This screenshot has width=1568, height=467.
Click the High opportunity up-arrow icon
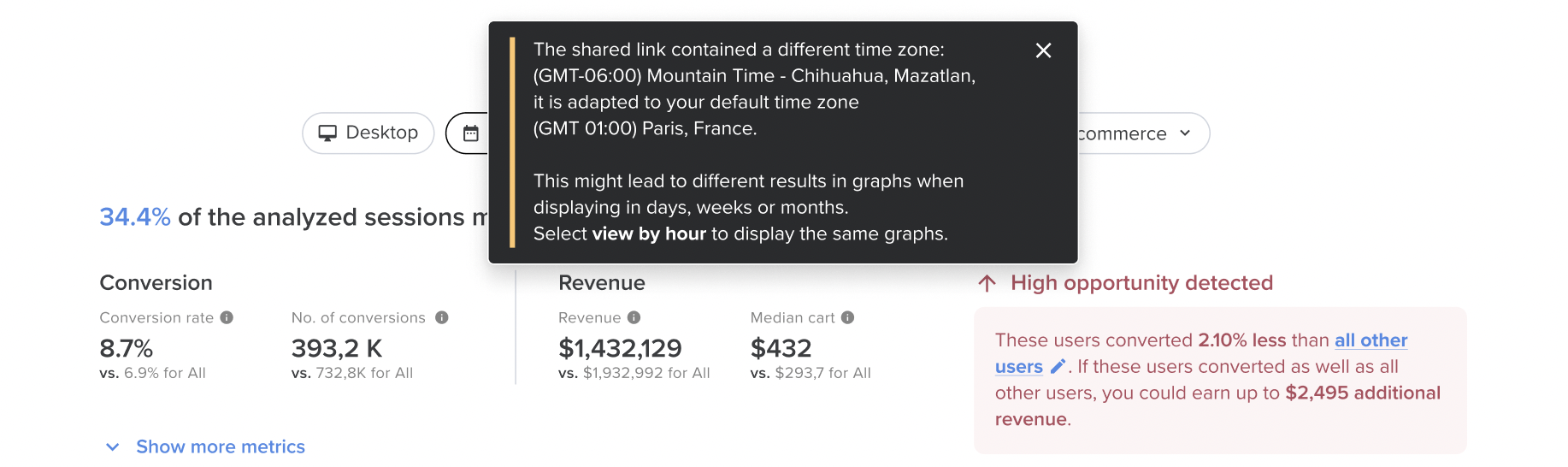987,283
